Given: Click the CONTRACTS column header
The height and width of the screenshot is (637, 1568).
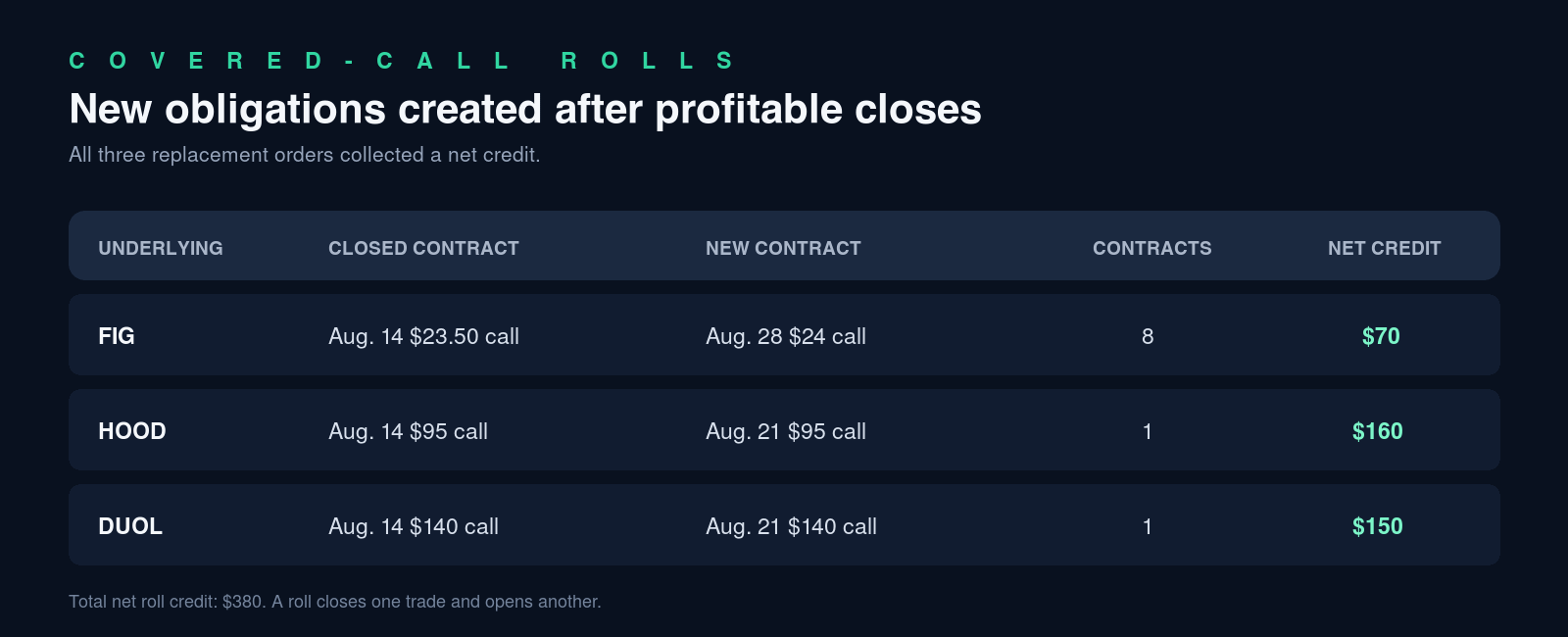Looking at the screenshot, I should tap(1151, 248).
